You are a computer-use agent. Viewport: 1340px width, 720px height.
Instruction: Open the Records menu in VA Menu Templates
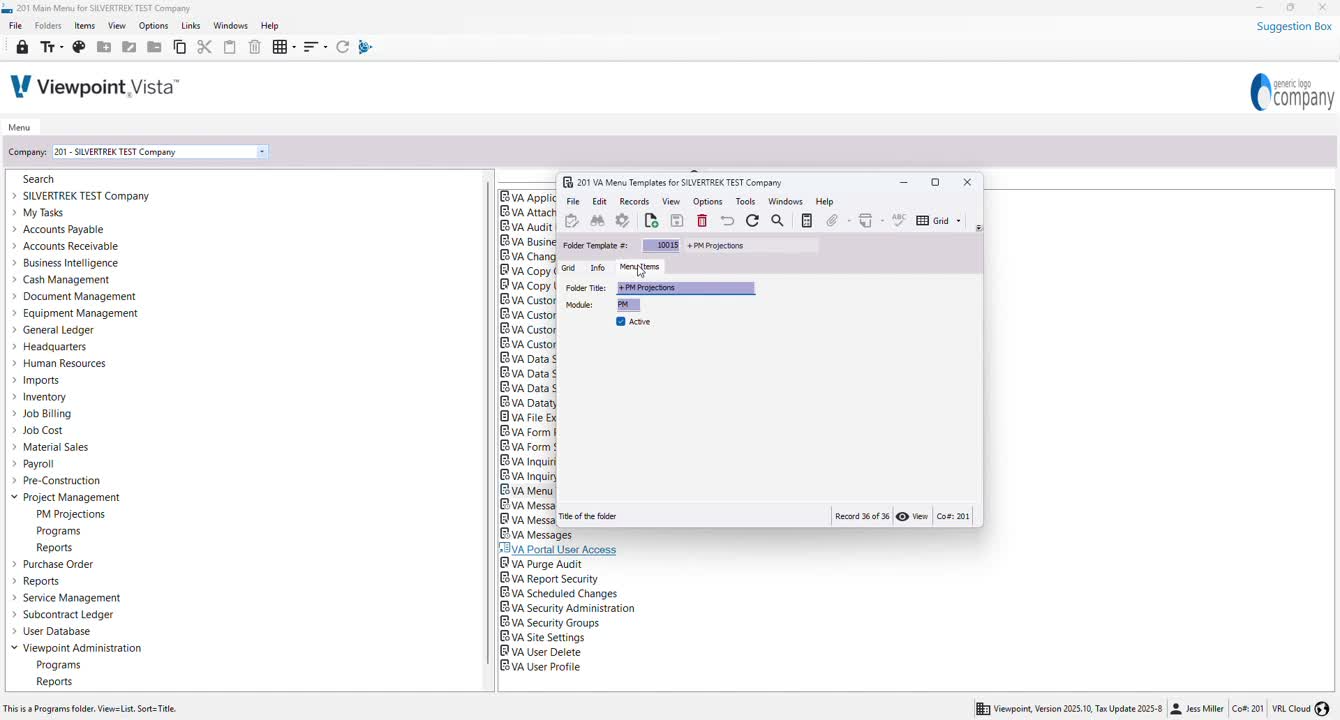[x=634, y=202]
